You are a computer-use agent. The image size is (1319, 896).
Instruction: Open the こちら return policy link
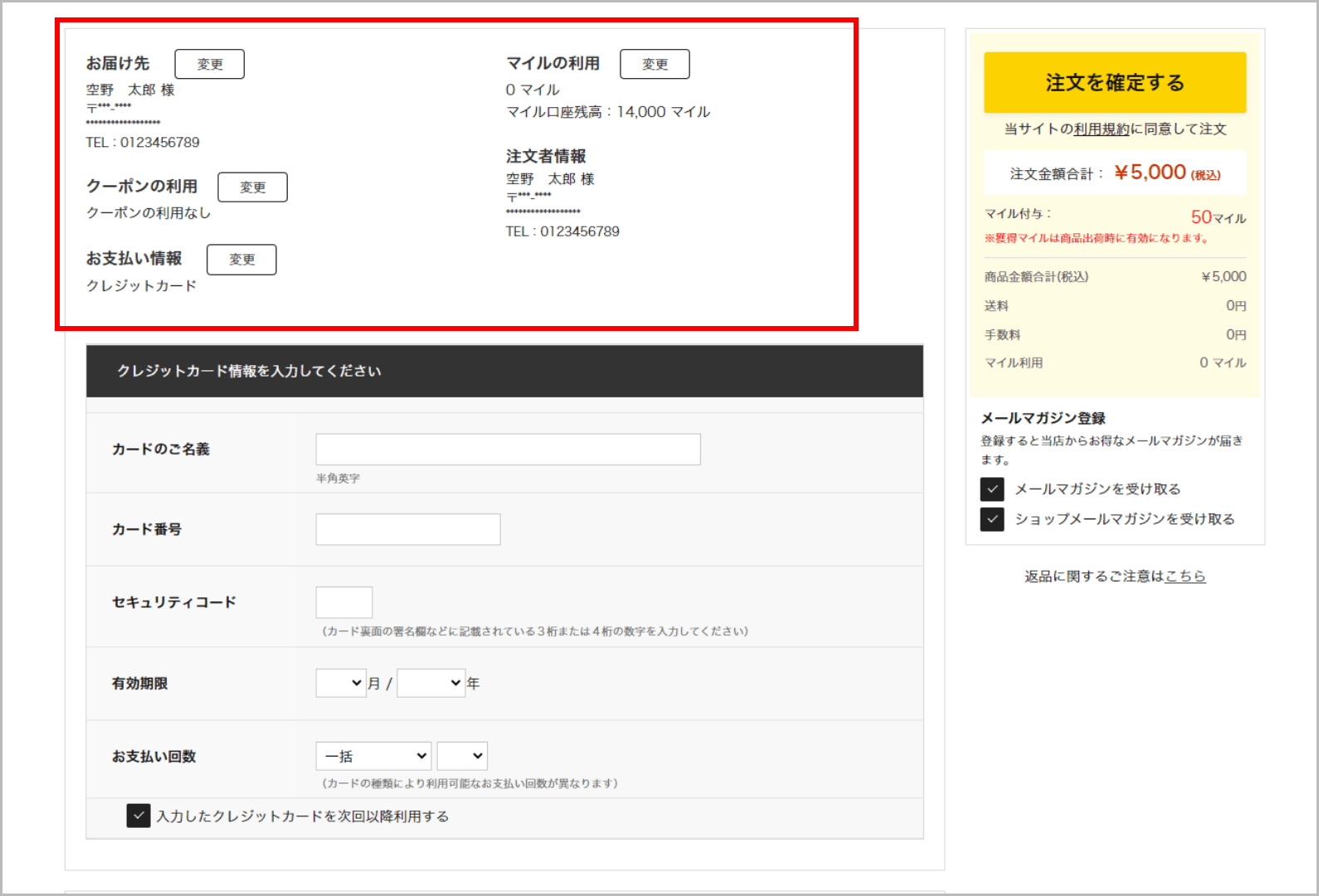point(1185,576)
